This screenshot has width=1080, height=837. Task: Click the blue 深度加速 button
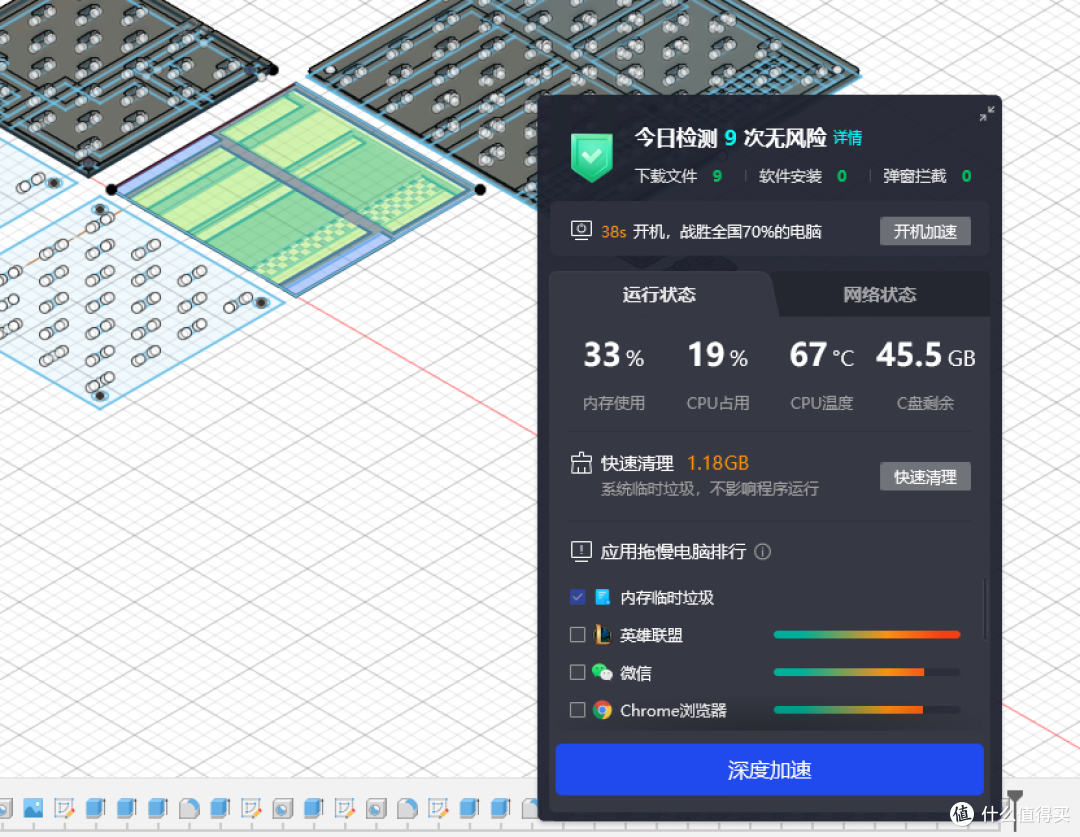click(x=769, y=769)
